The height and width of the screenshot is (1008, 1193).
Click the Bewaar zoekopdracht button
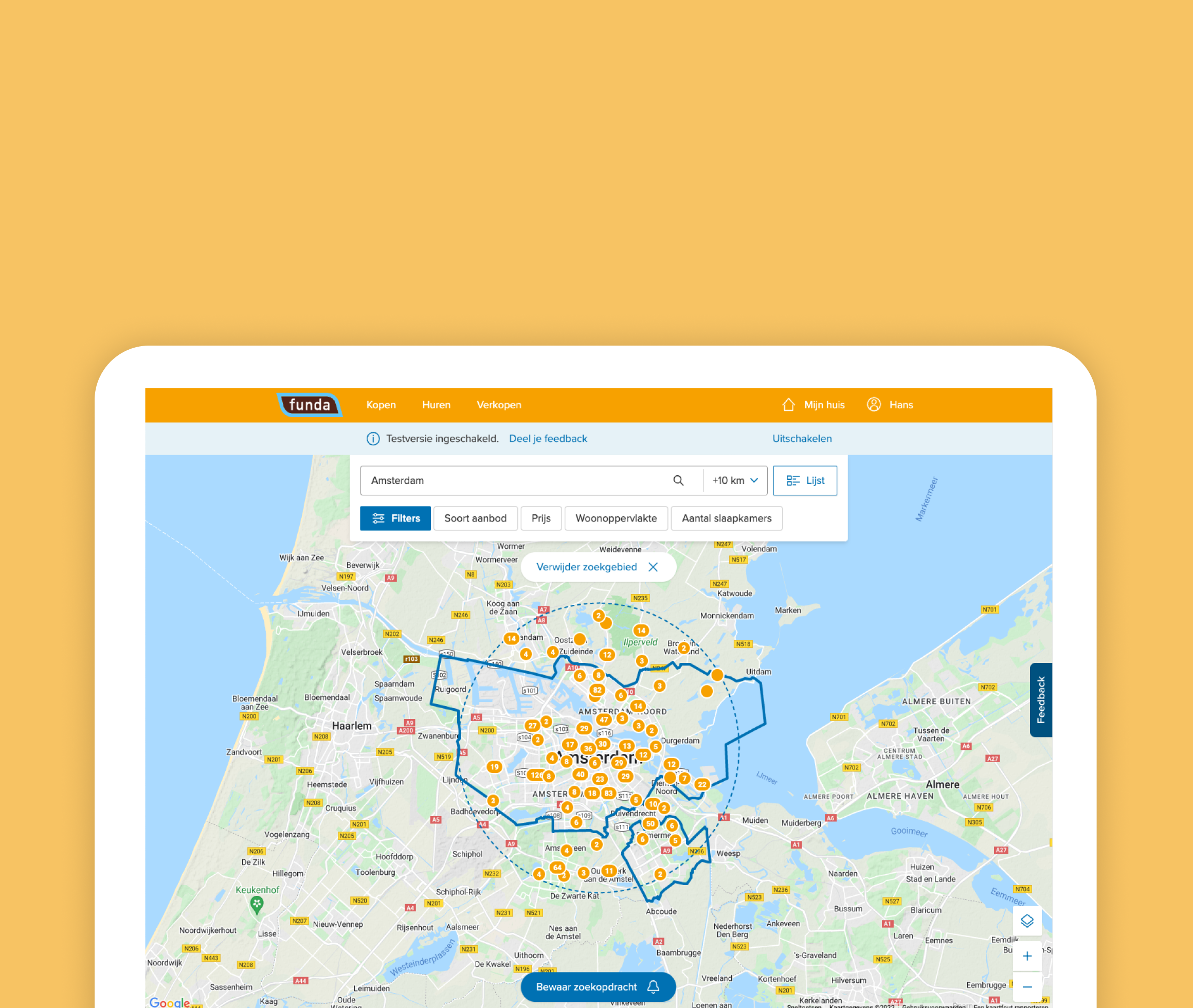[x=598, y=987]
